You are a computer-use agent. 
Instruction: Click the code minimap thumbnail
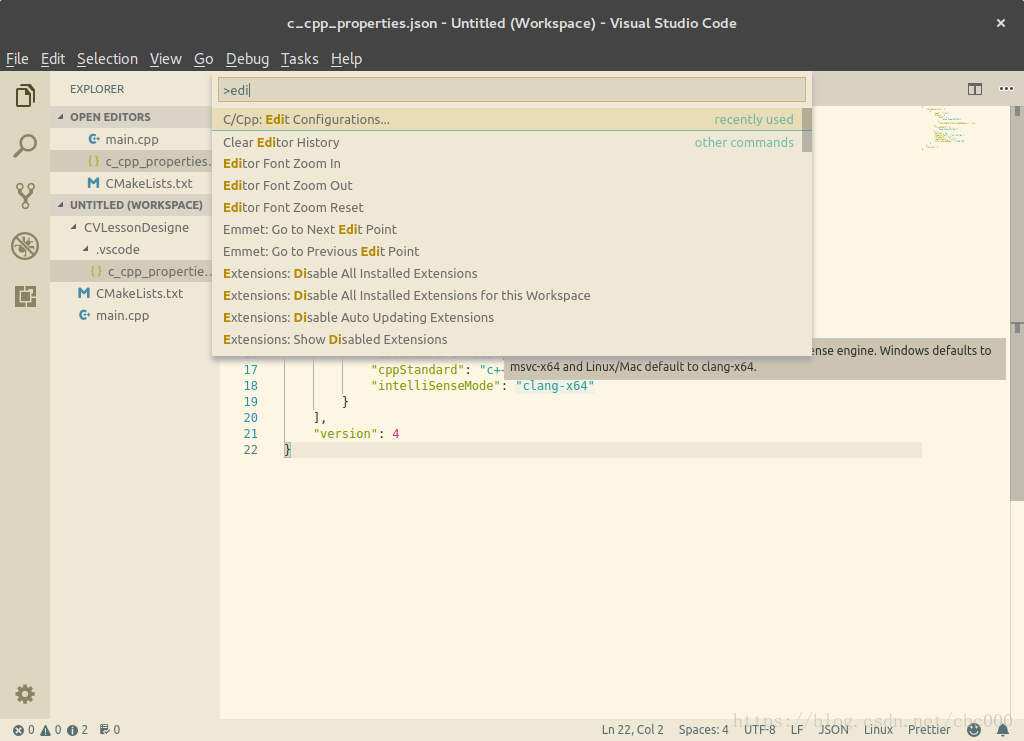948,128
